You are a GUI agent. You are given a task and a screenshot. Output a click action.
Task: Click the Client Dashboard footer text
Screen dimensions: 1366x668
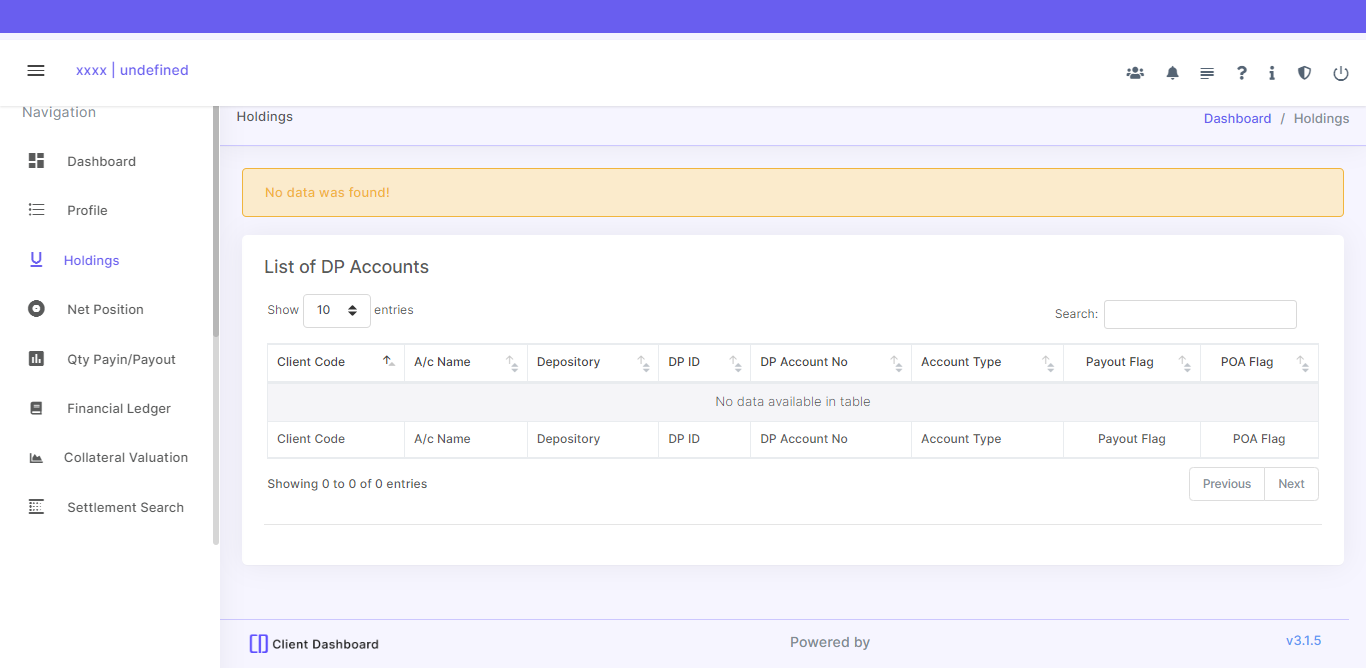pyautogui.click(x=325, y=644)
